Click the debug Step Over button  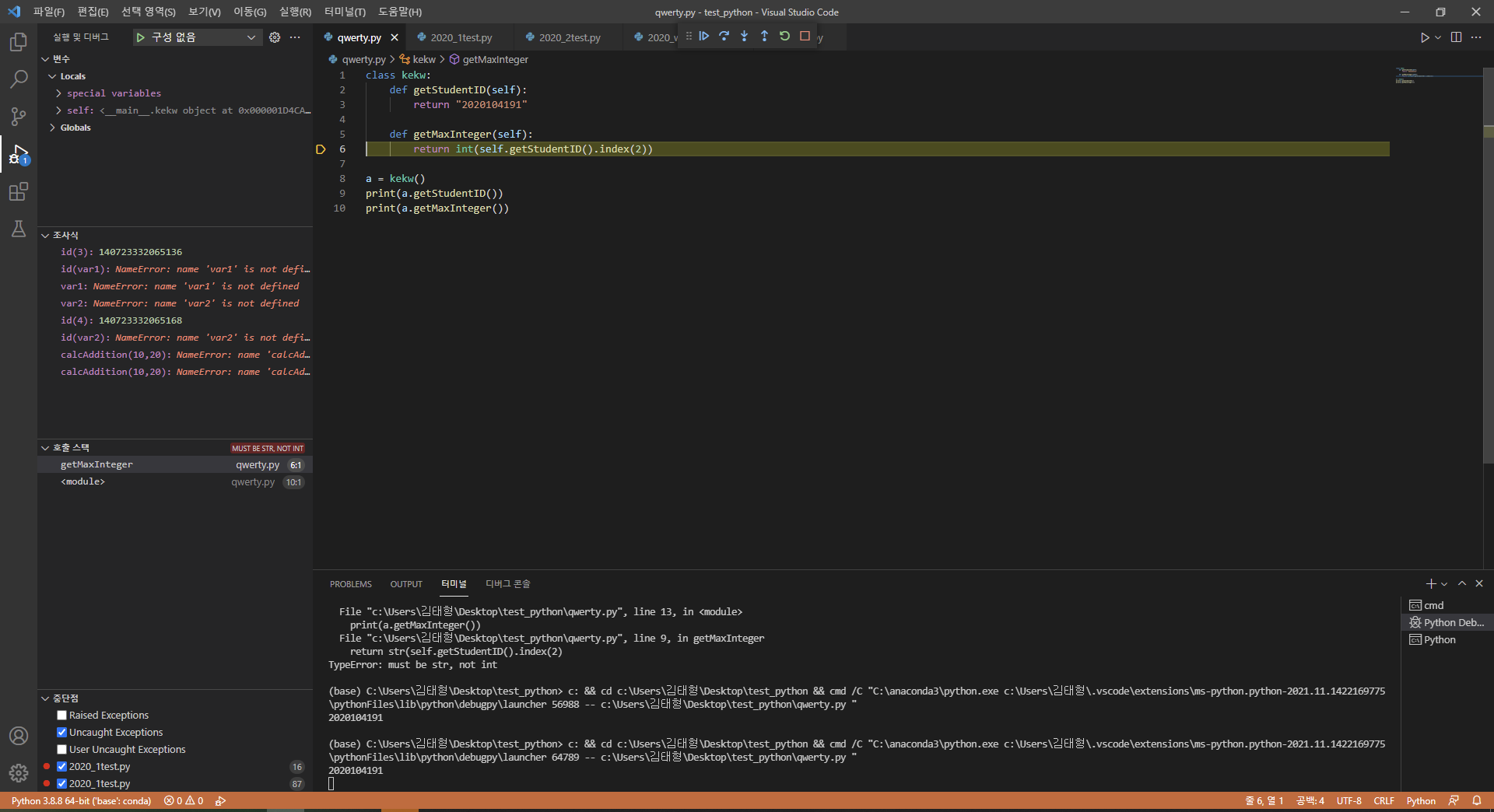click(724, 37)
